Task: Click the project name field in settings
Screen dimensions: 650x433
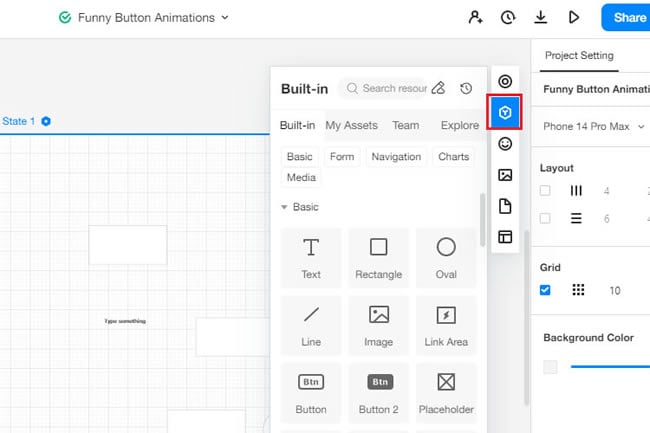Action: tap(596, 89)
